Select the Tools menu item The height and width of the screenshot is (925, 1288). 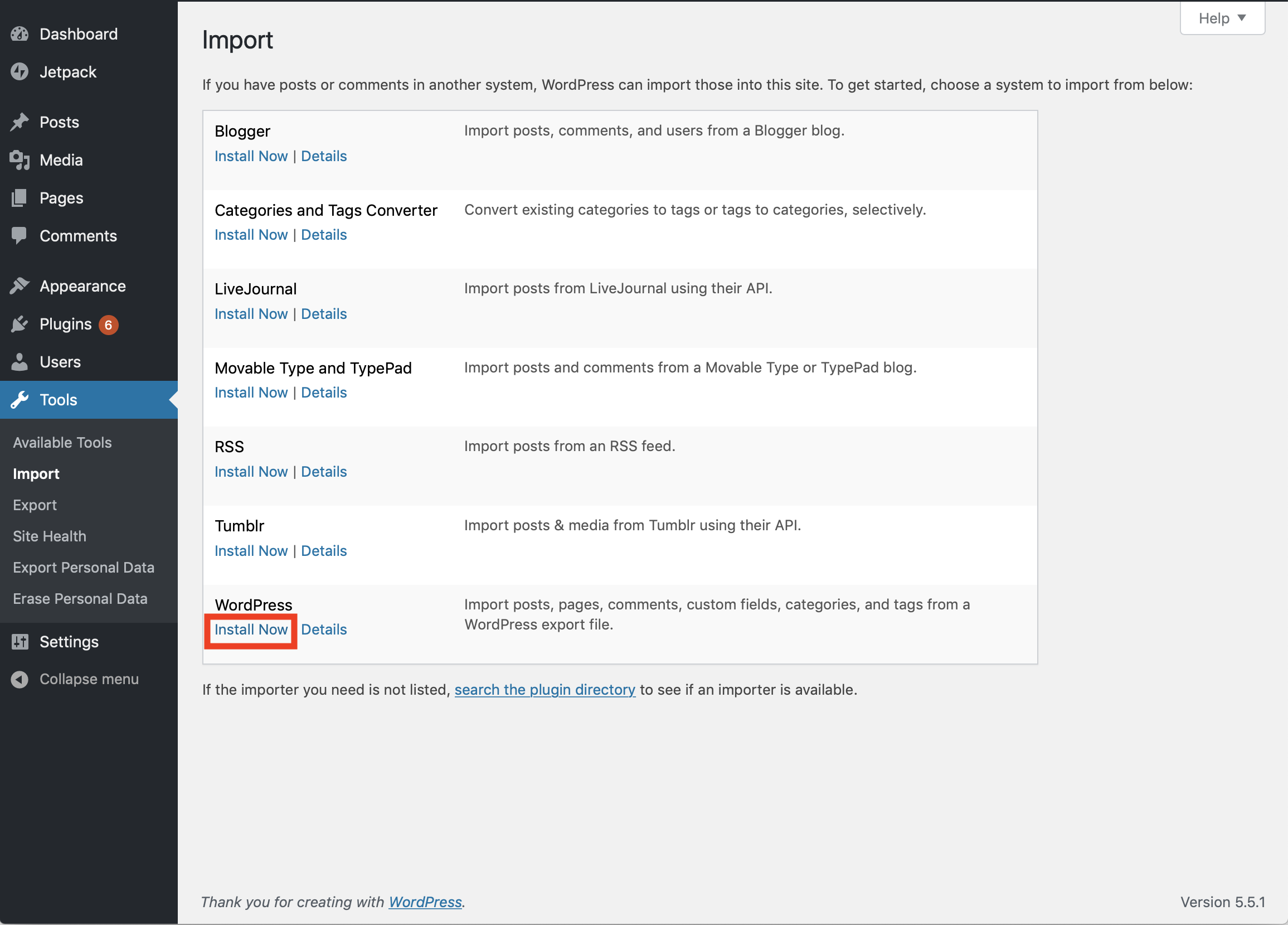(89, 400)
